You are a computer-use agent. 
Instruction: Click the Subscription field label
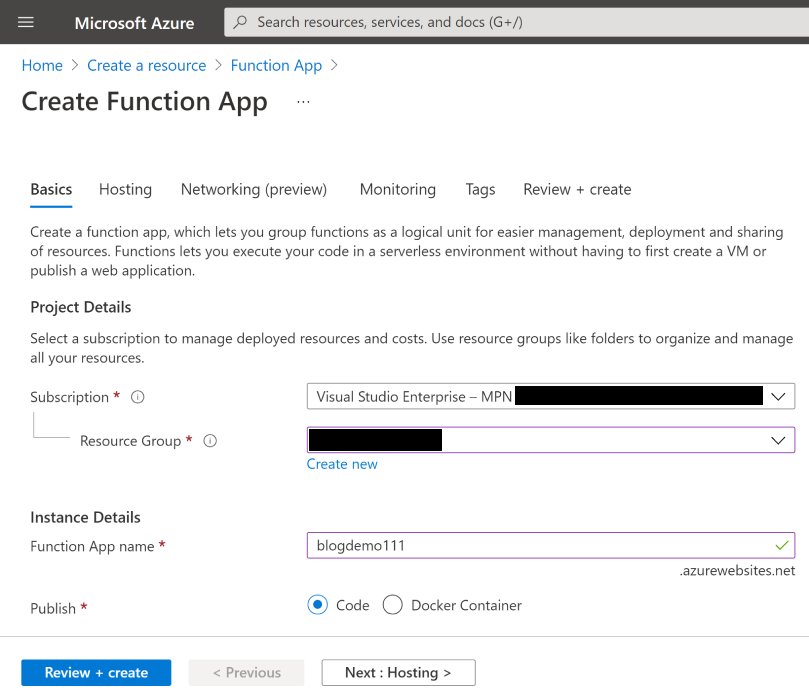[x=69, y=397]
